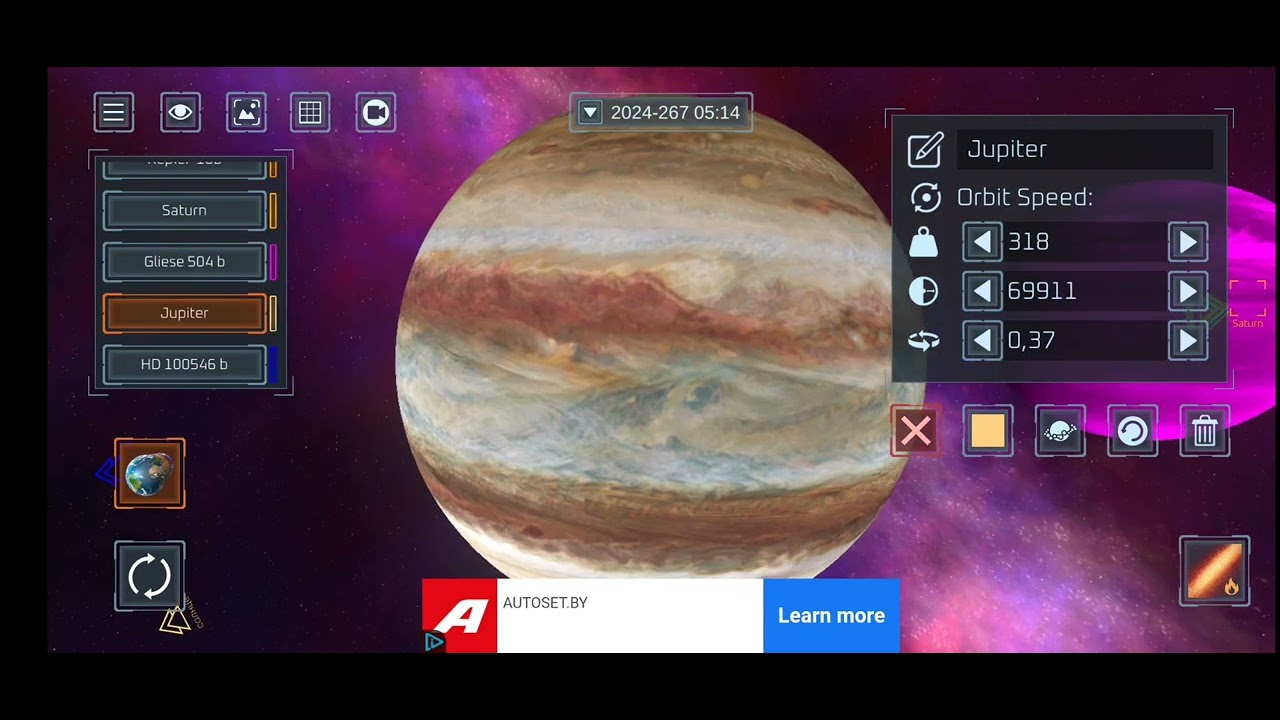Viewport: 1280px width, 720px height.
Task: Select Saturn in the planet list
Action: click(x=185, y=210)
